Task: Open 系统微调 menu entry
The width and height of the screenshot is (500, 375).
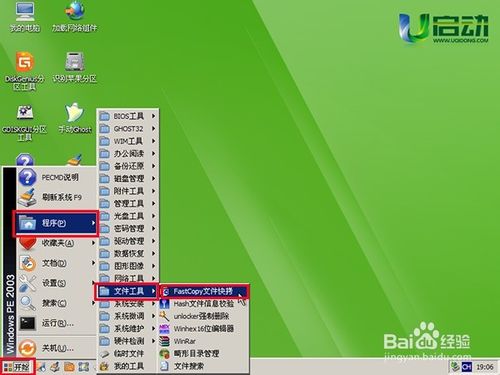Action: [128, 316]
